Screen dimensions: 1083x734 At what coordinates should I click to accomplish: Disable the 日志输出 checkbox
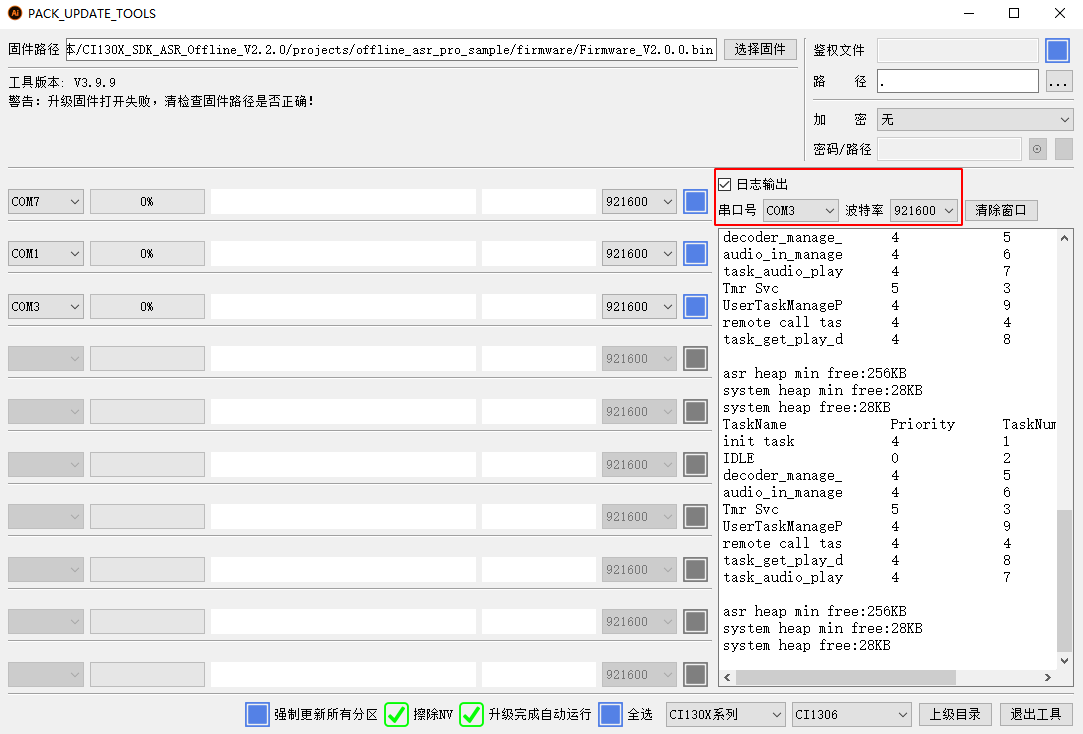tap(725, 184)
